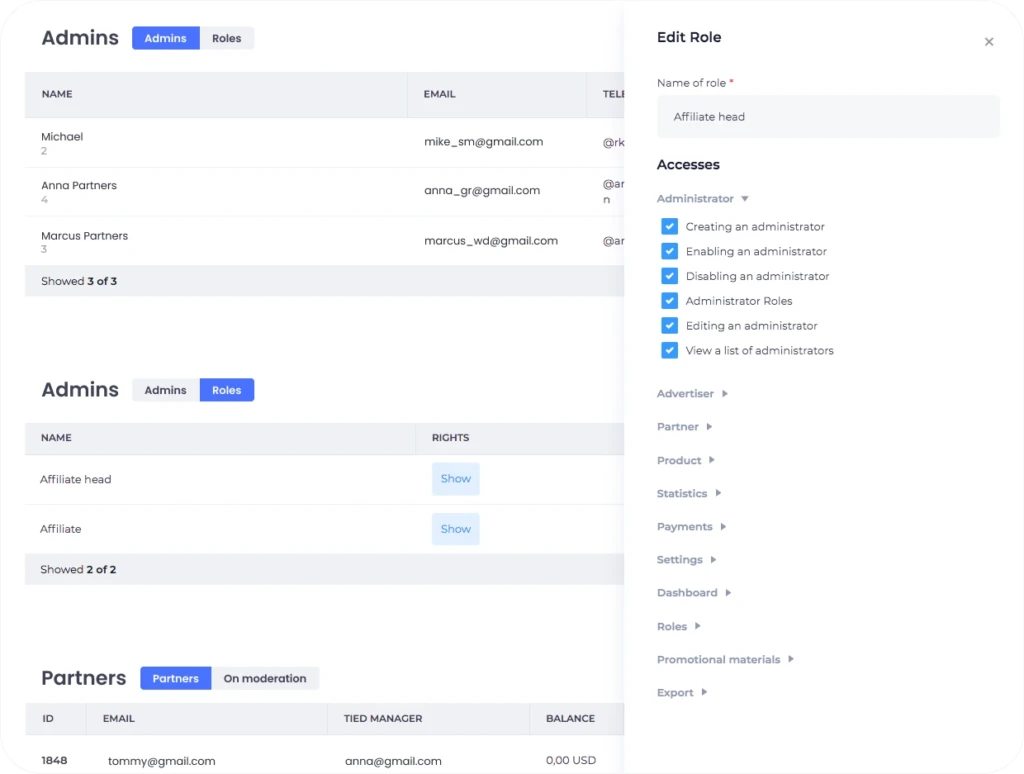
Task: Expand the Advertiser accesses section
Action: pos(692,394)
